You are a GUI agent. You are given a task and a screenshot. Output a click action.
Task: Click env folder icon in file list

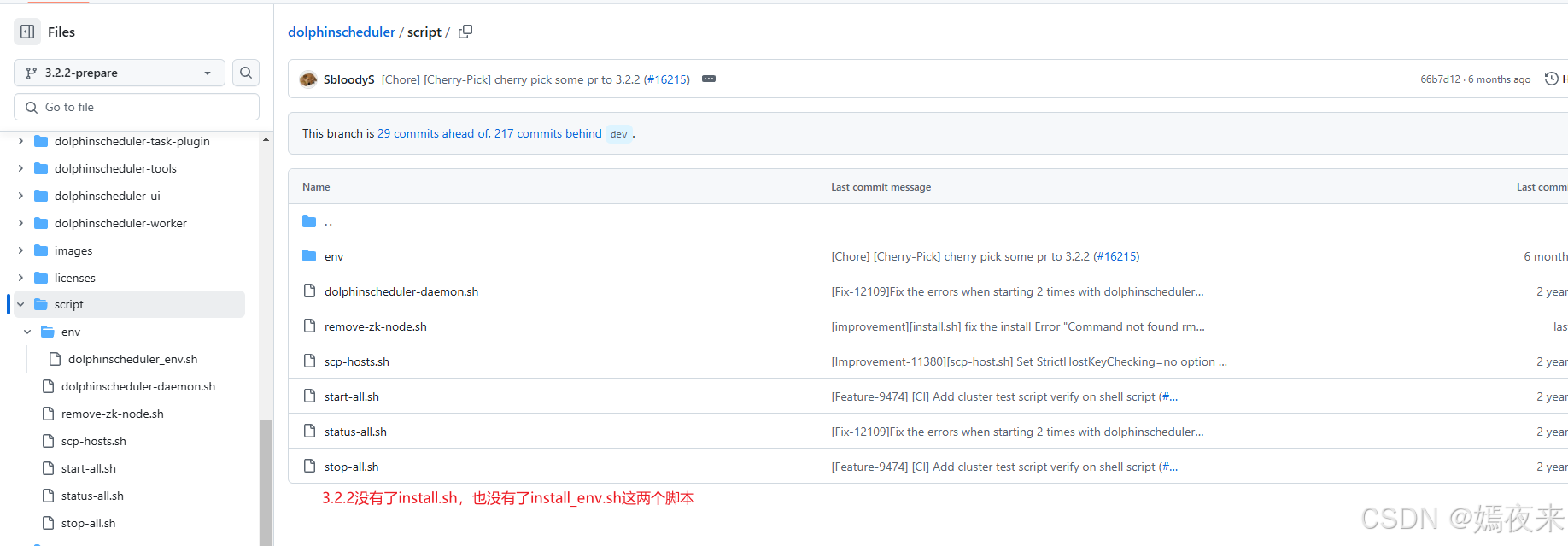click(x=309, y=256)
